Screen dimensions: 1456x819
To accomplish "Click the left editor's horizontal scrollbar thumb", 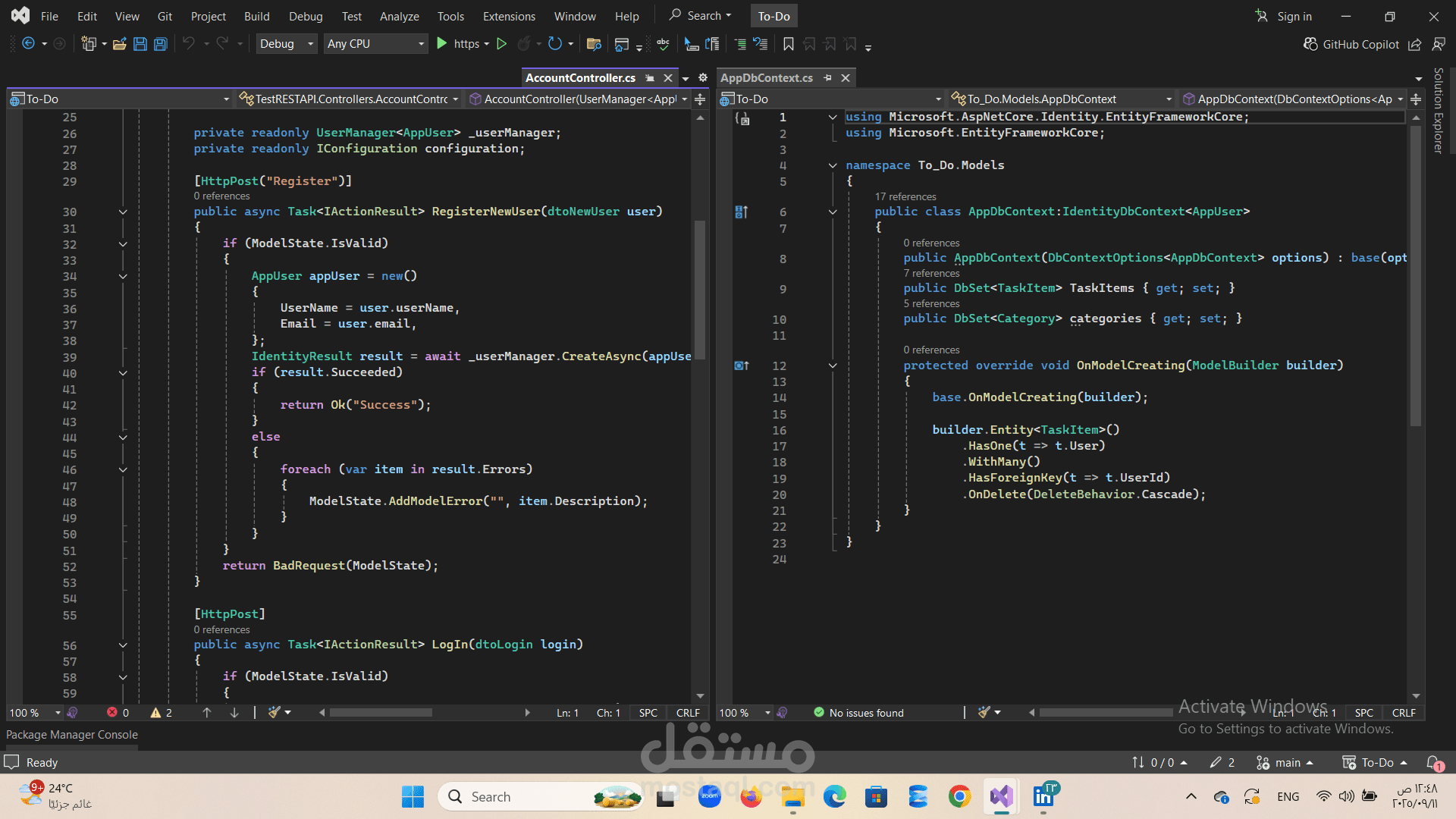I will [x=381, y=713].
